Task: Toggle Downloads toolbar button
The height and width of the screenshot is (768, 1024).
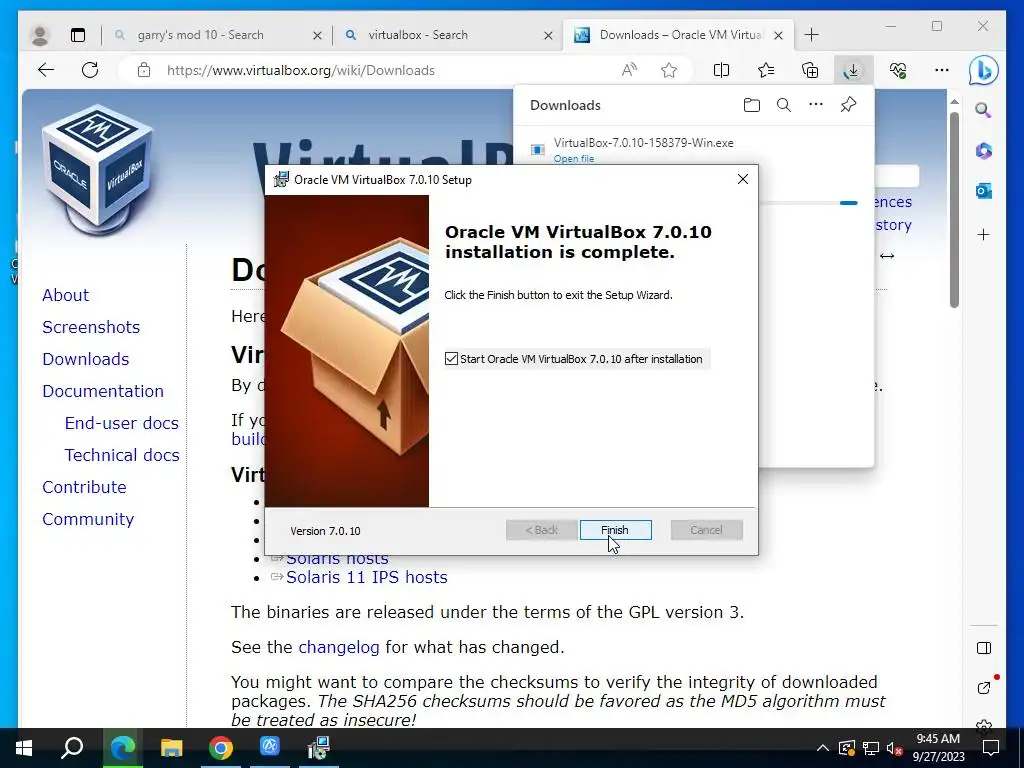Action: (854, 70)
